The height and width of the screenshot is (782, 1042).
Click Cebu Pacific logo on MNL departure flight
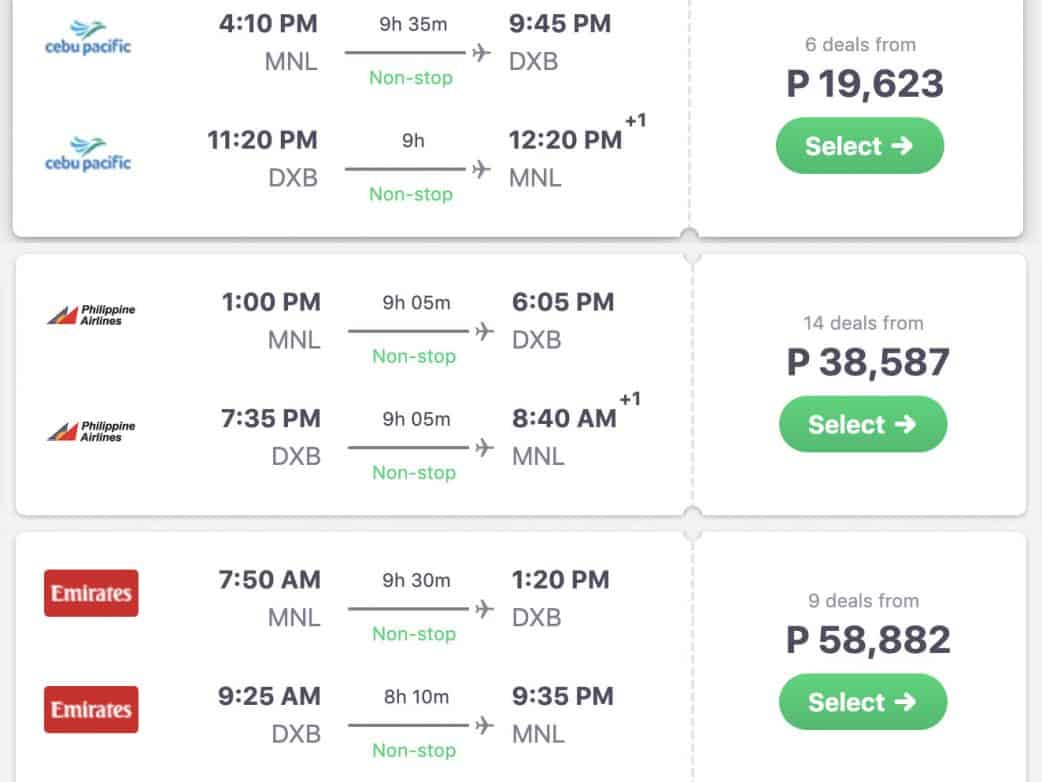click(x=88, y=40)
